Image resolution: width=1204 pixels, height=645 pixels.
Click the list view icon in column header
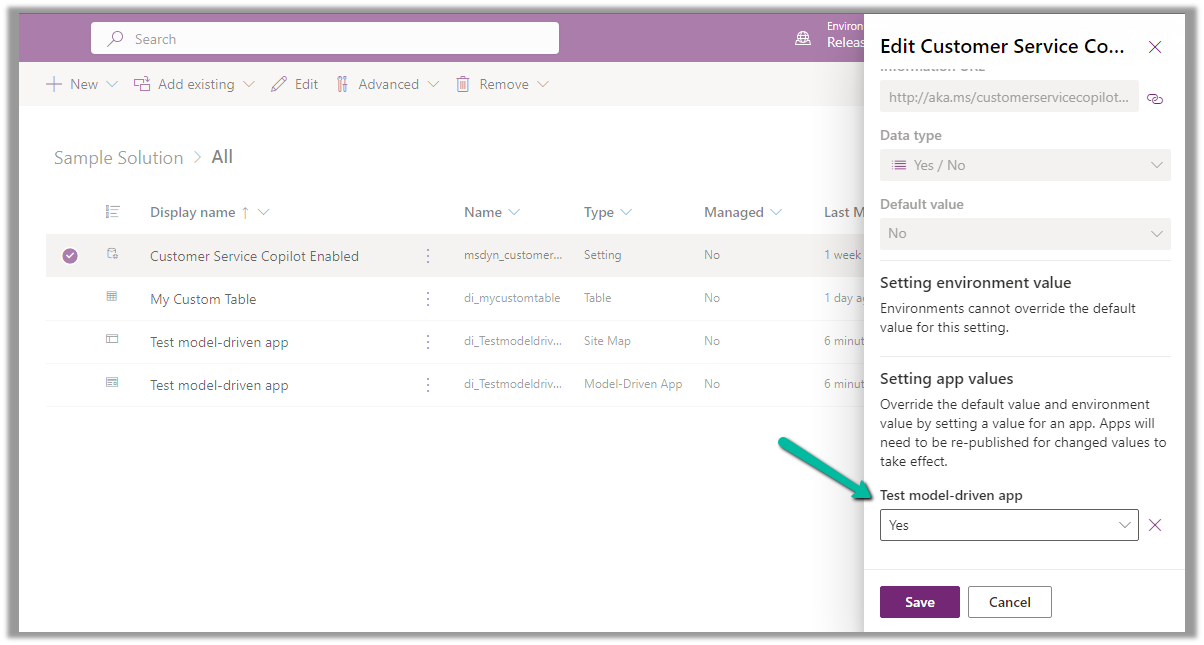tap(113, 212)
